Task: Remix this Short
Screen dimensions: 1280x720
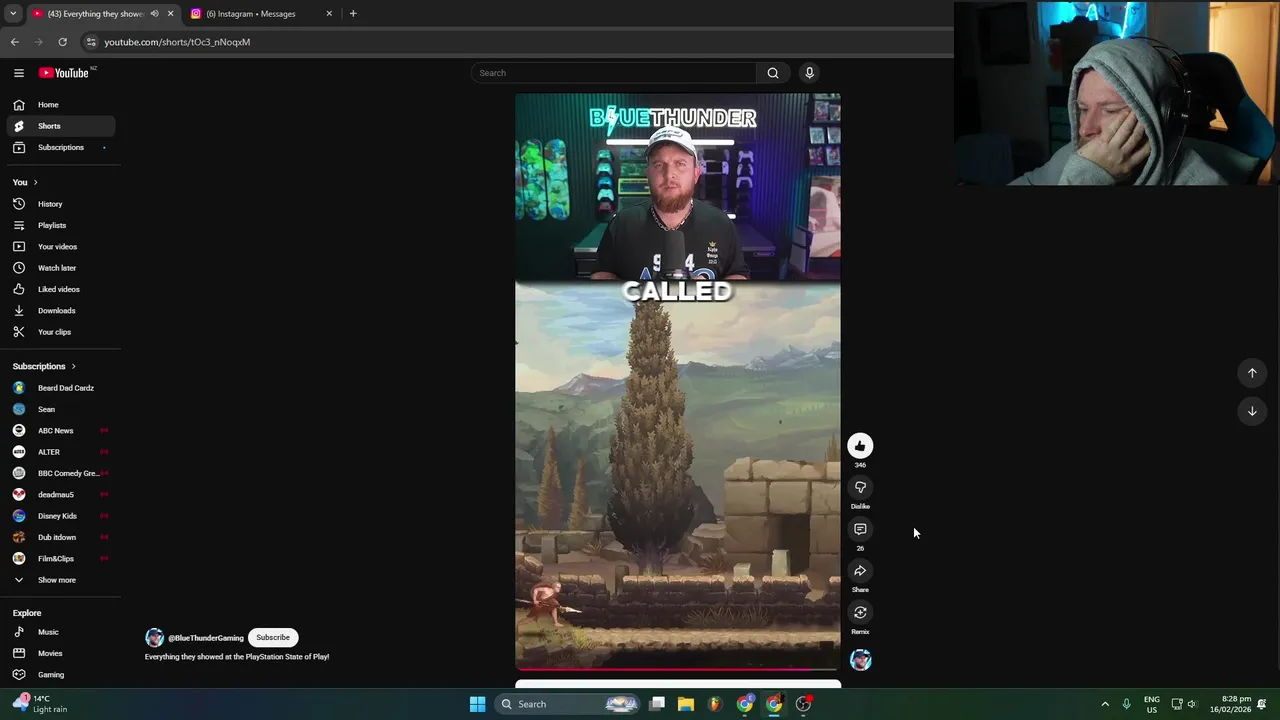Action: 860,613
